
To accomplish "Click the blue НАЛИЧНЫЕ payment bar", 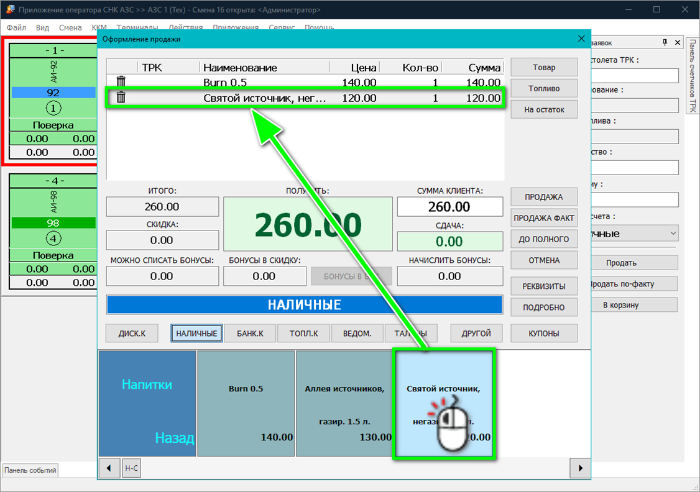I will [x=304, y=305].
